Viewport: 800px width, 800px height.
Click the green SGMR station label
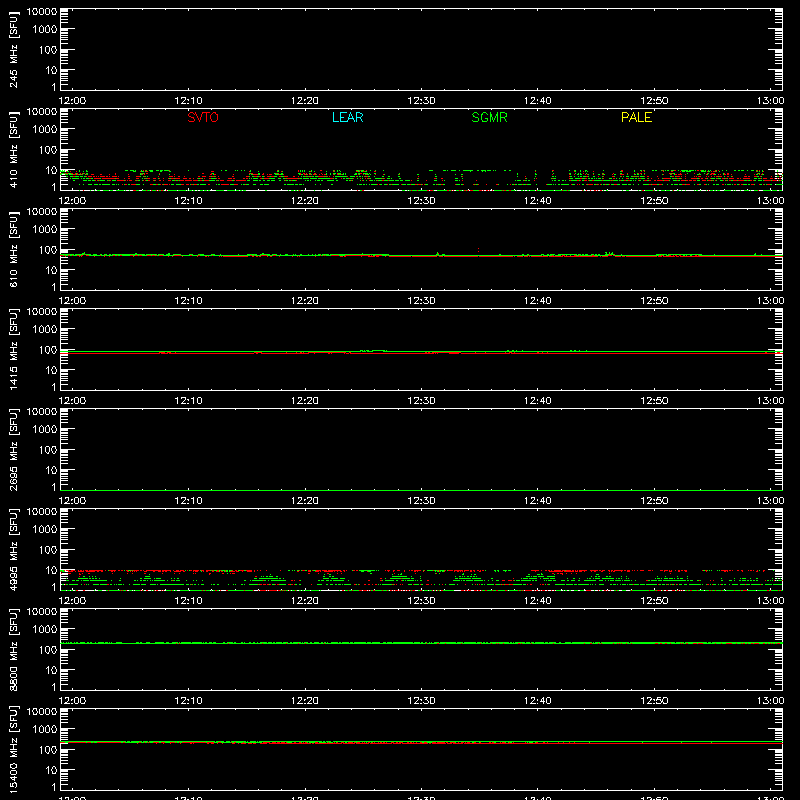coord(489,117)
